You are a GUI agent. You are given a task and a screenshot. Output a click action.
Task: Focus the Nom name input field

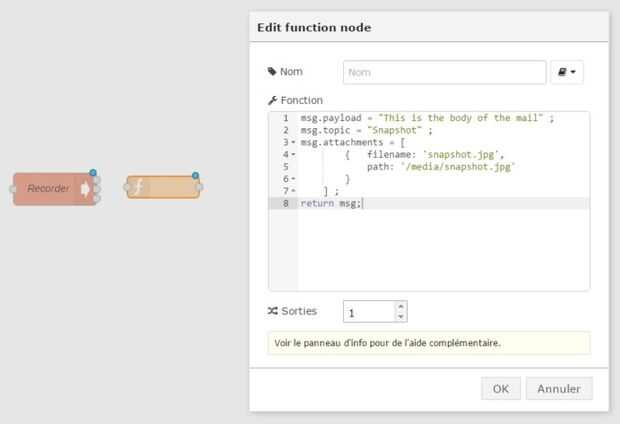pyautogui.click(x=444, y=72)
